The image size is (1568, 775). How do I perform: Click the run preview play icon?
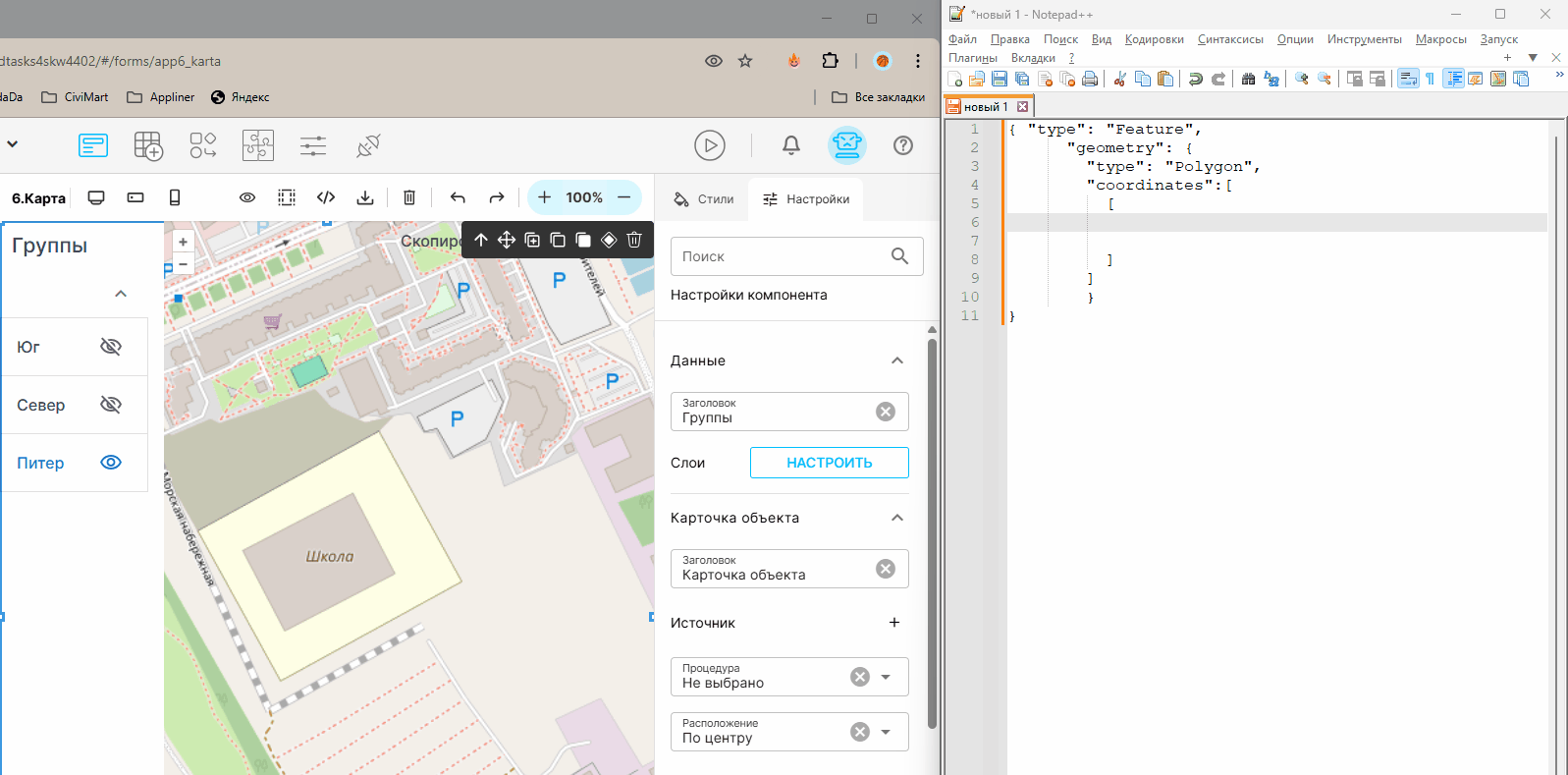(x=710, y=145)
